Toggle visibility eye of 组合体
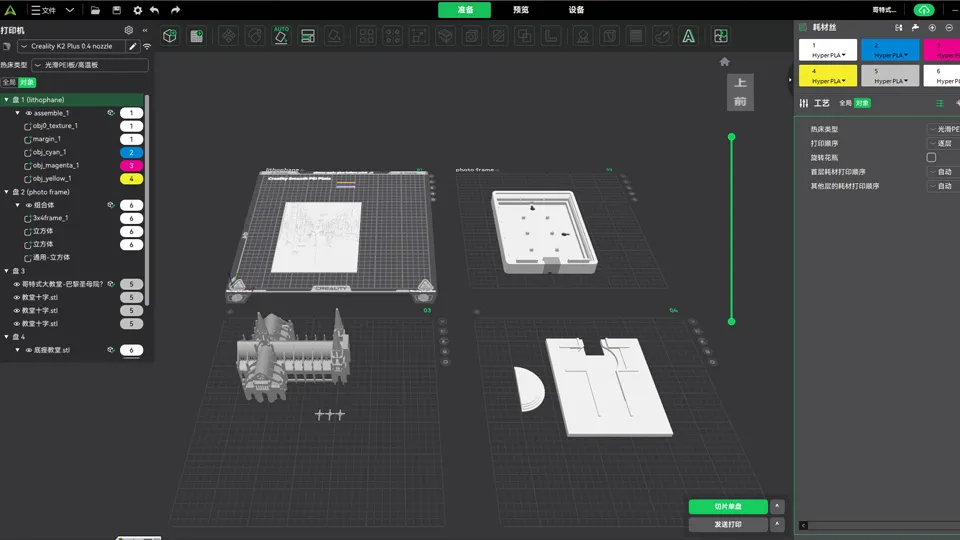Image resolution: width=960 pixels, height=540 pixels. tap(29, 205)
